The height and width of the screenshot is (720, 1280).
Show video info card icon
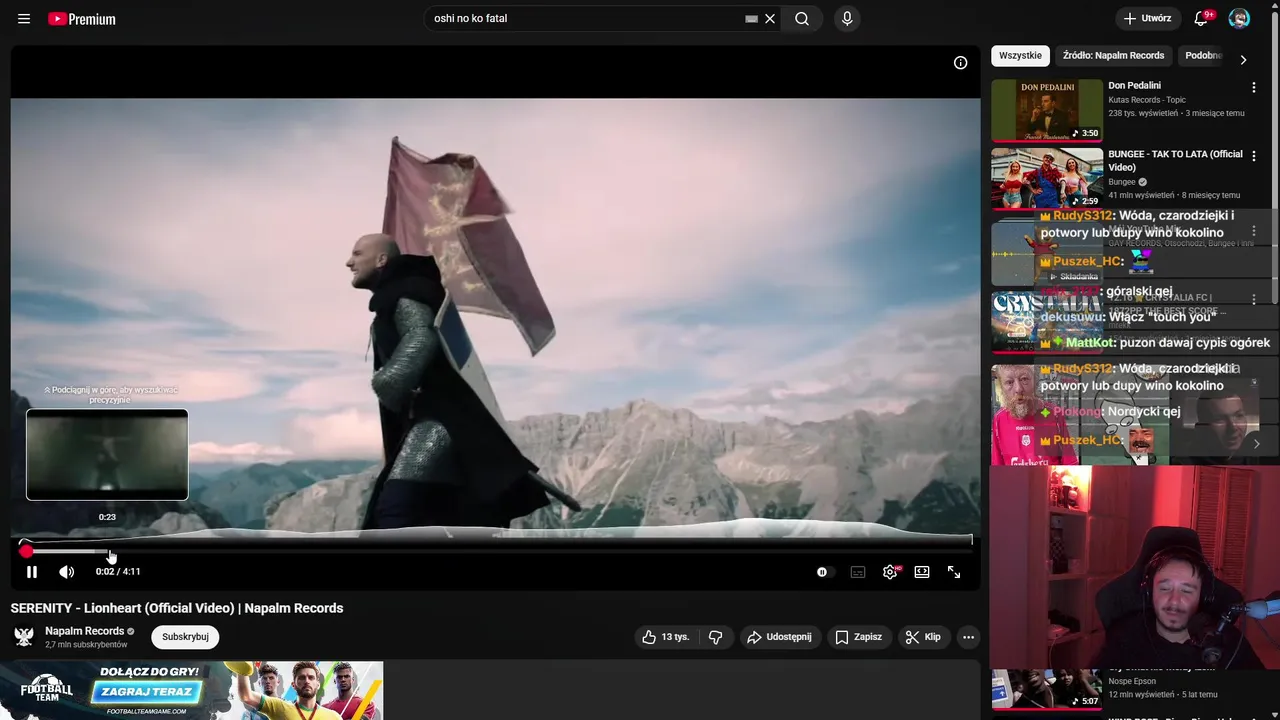960,63
